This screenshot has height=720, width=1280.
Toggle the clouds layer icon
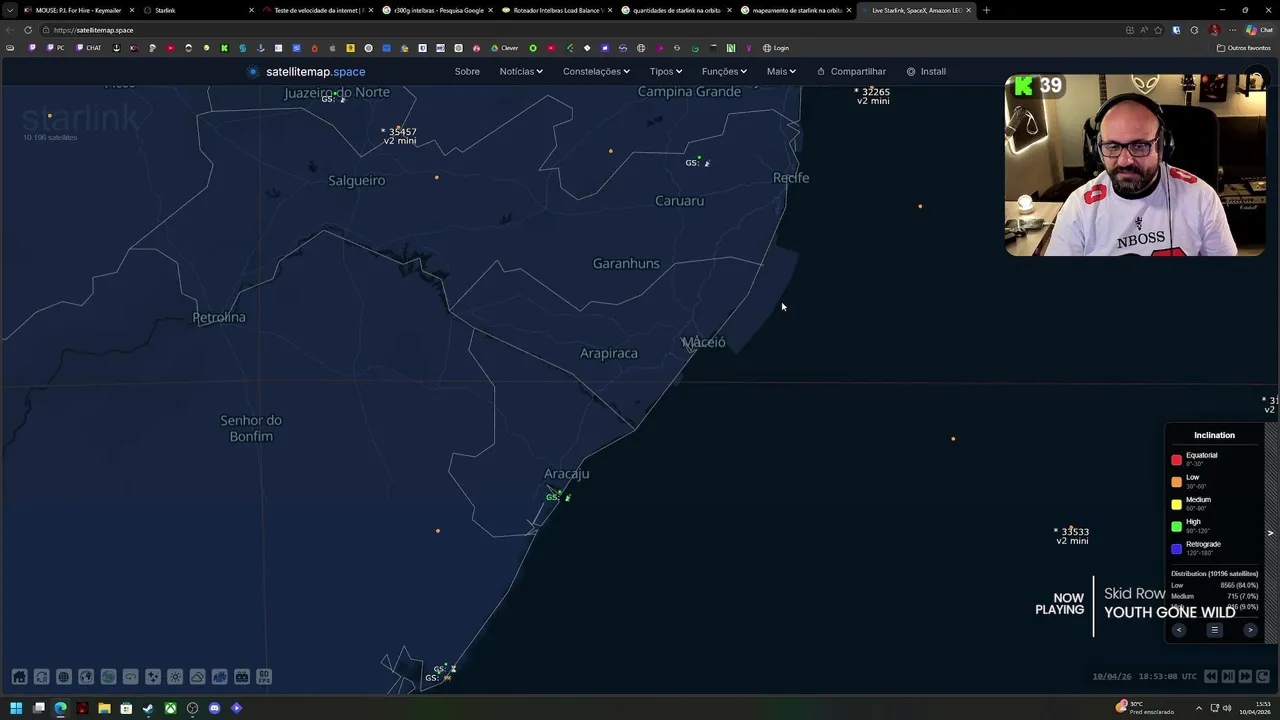tap(197, 677)
